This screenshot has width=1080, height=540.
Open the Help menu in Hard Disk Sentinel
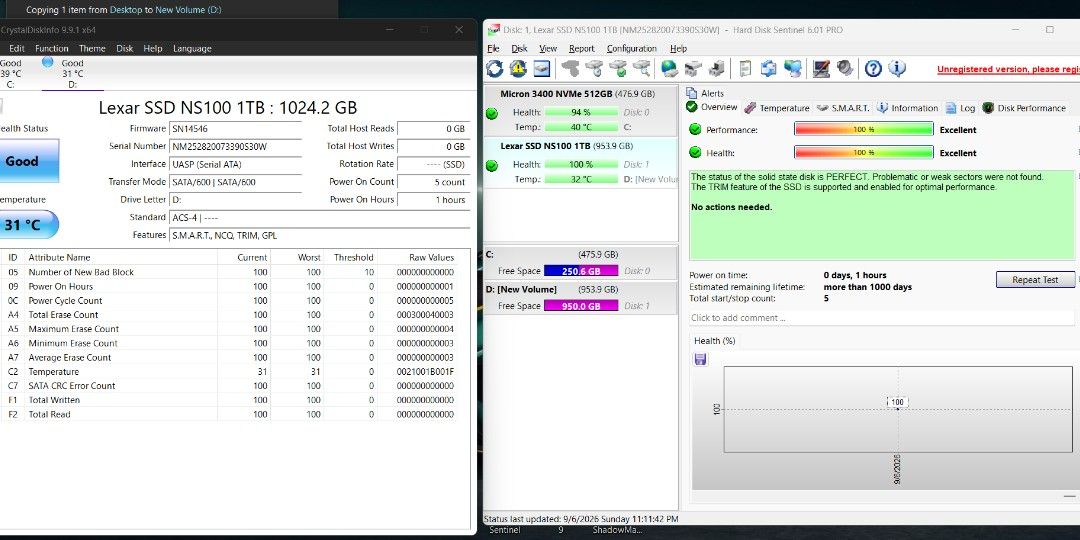[678, 49]
